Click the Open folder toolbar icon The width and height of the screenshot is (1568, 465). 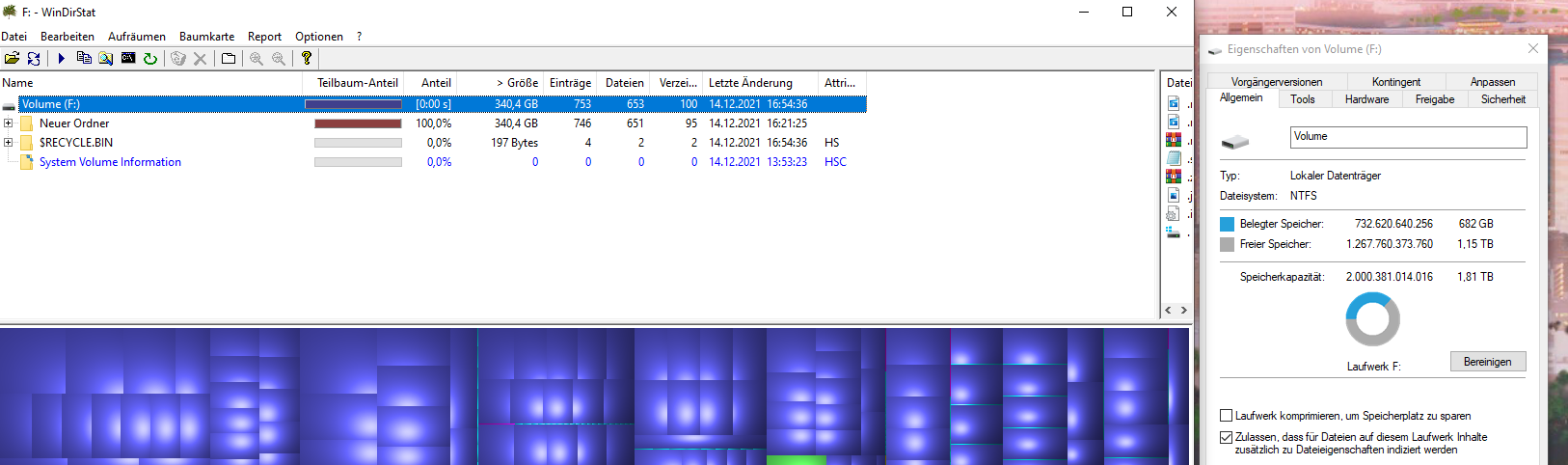12,59
